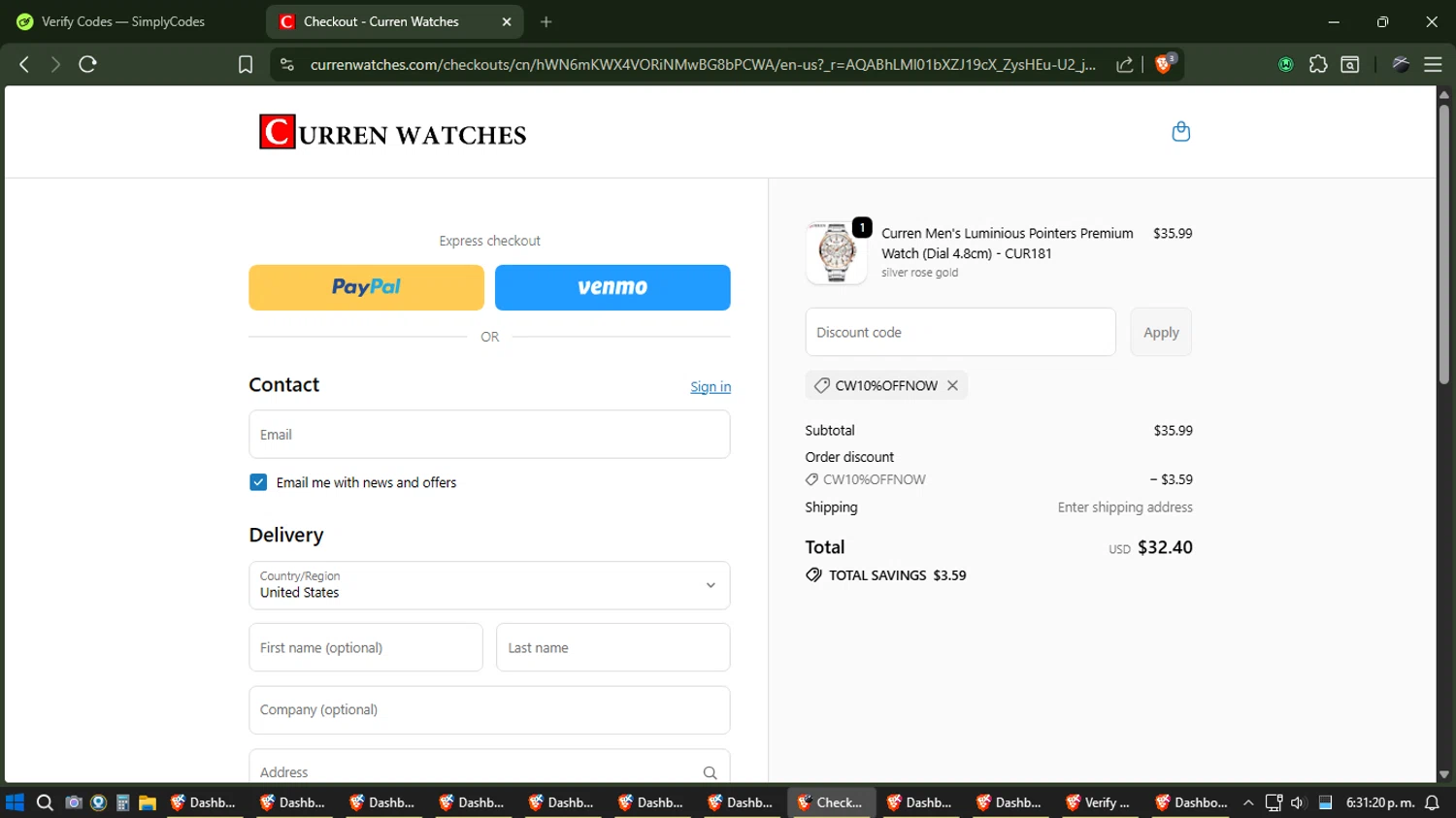Image resolution: width=1456 pixels, height=818 pixels.
Task: Open Windows taskbar search
Action: (45, 802)
